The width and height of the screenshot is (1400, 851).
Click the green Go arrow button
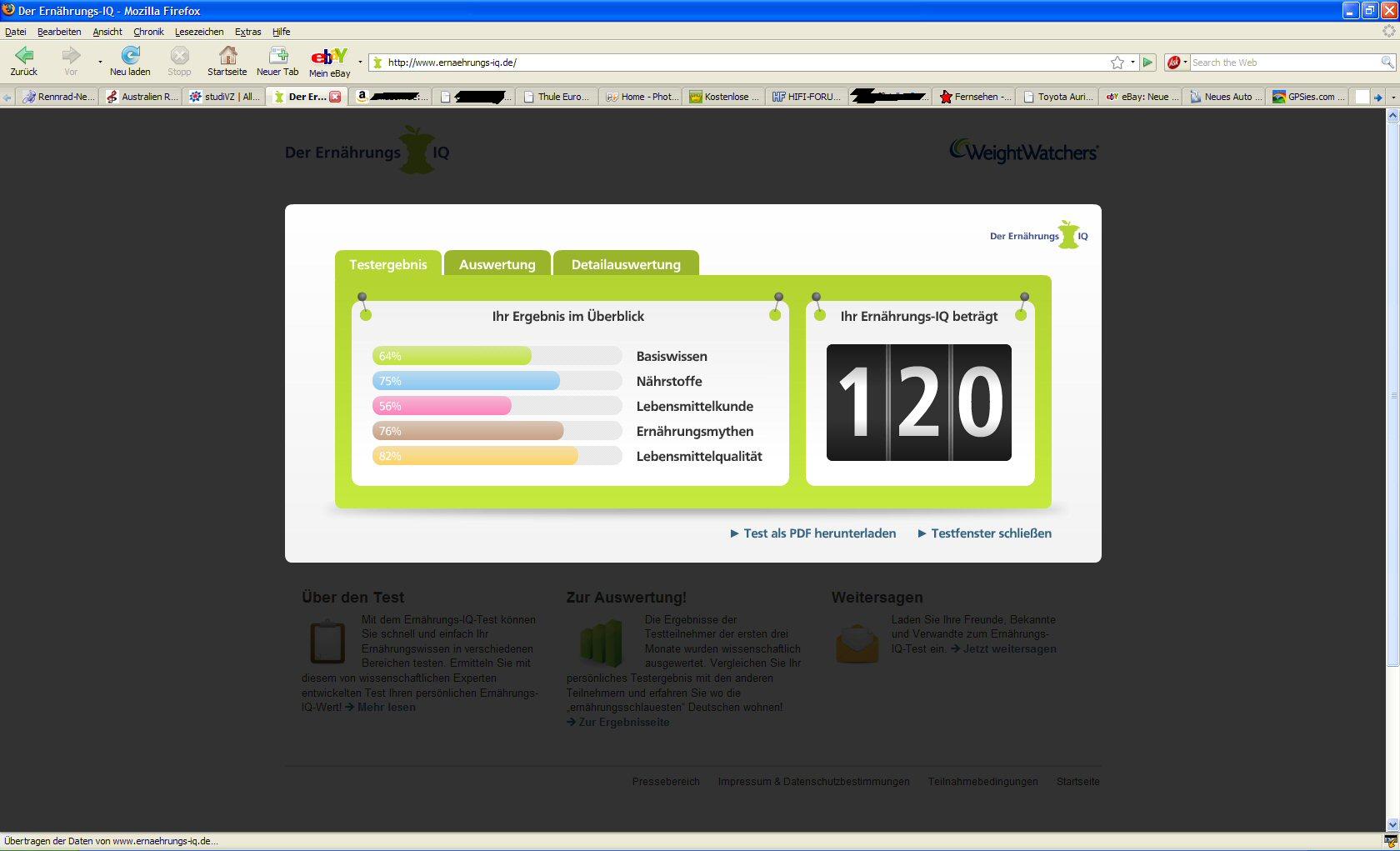[1148, 63]
